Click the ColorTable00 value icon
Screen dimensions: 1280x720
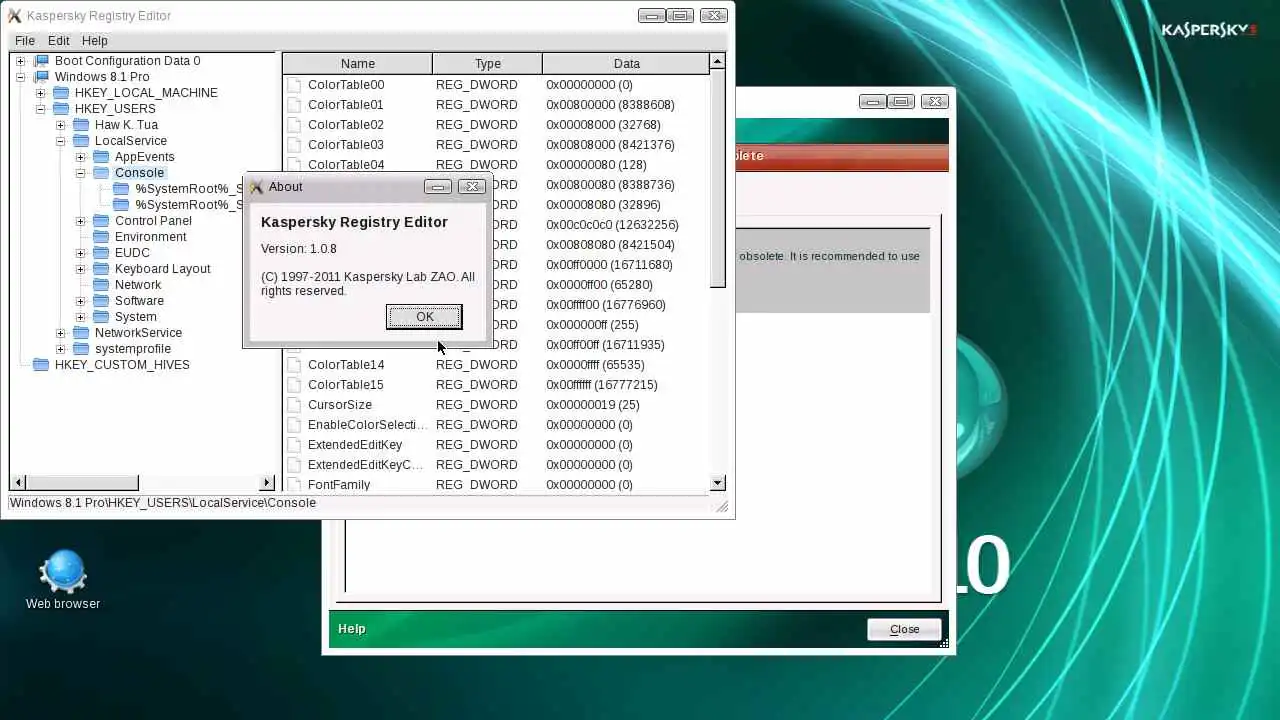[x=294, y=85]
